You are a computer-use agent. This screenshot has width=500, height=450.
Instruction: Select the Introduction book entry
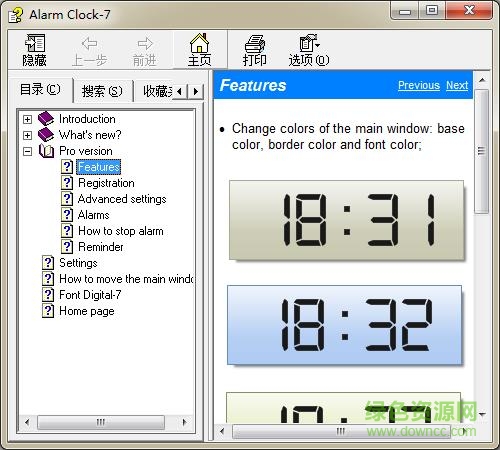click(x=87, y=119)
